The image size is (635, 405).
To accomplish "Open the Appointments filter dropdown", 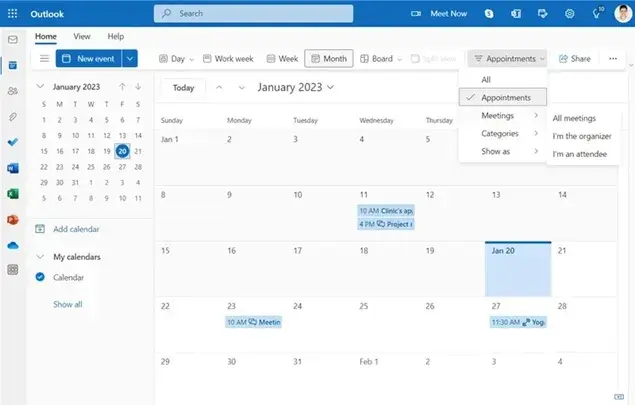I will click(507, 59).
